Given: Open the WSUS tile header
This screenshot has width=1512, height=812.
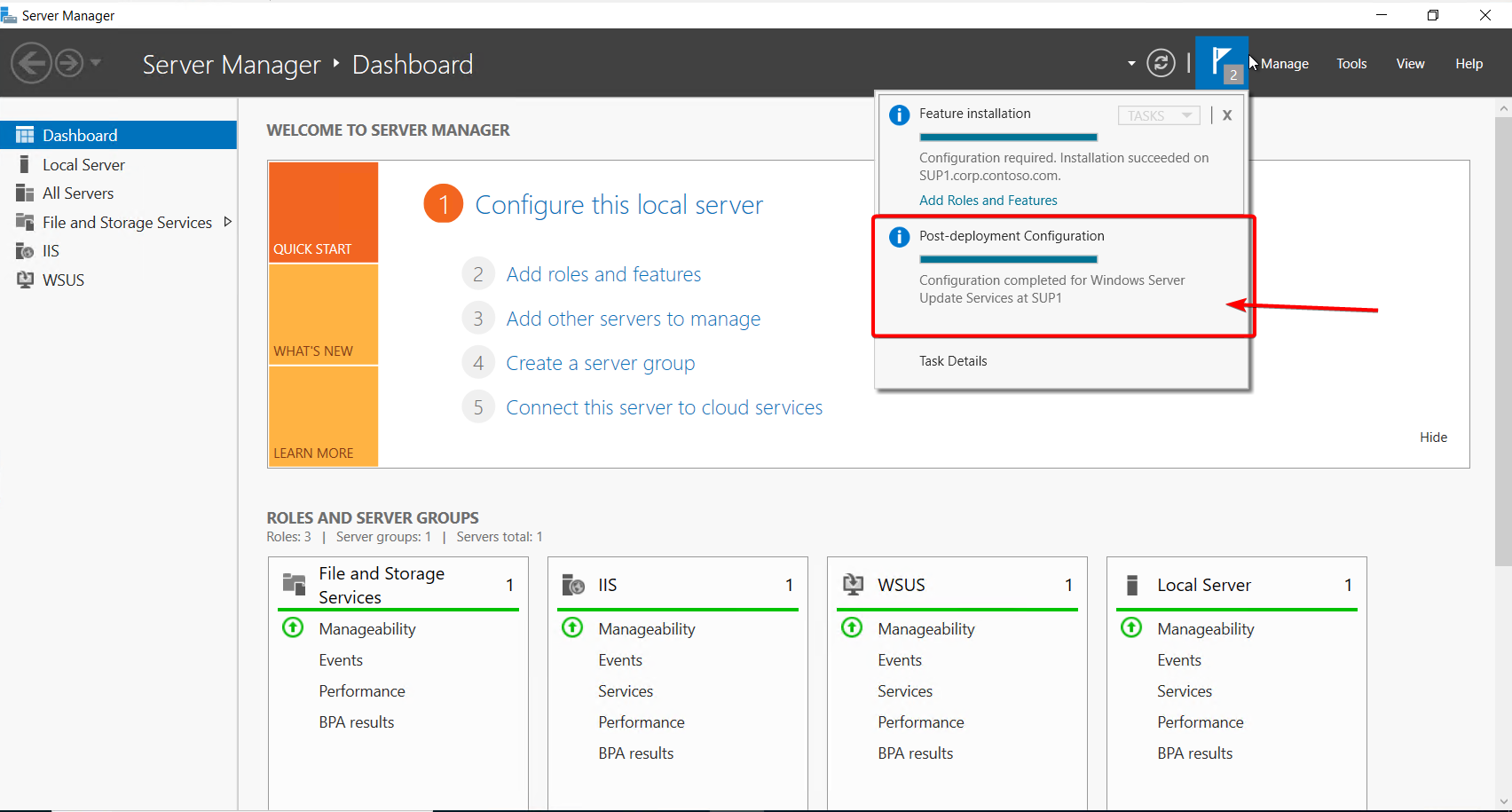Looking at the screenshot, I should pos(957,585).
